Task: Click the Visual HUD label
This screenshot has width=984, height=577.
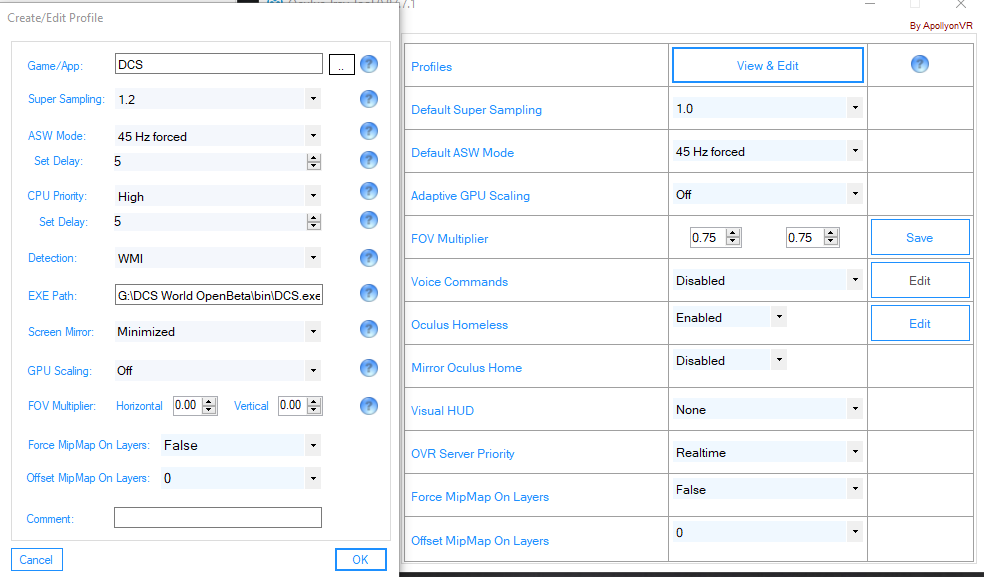Action: pos(442,411)
